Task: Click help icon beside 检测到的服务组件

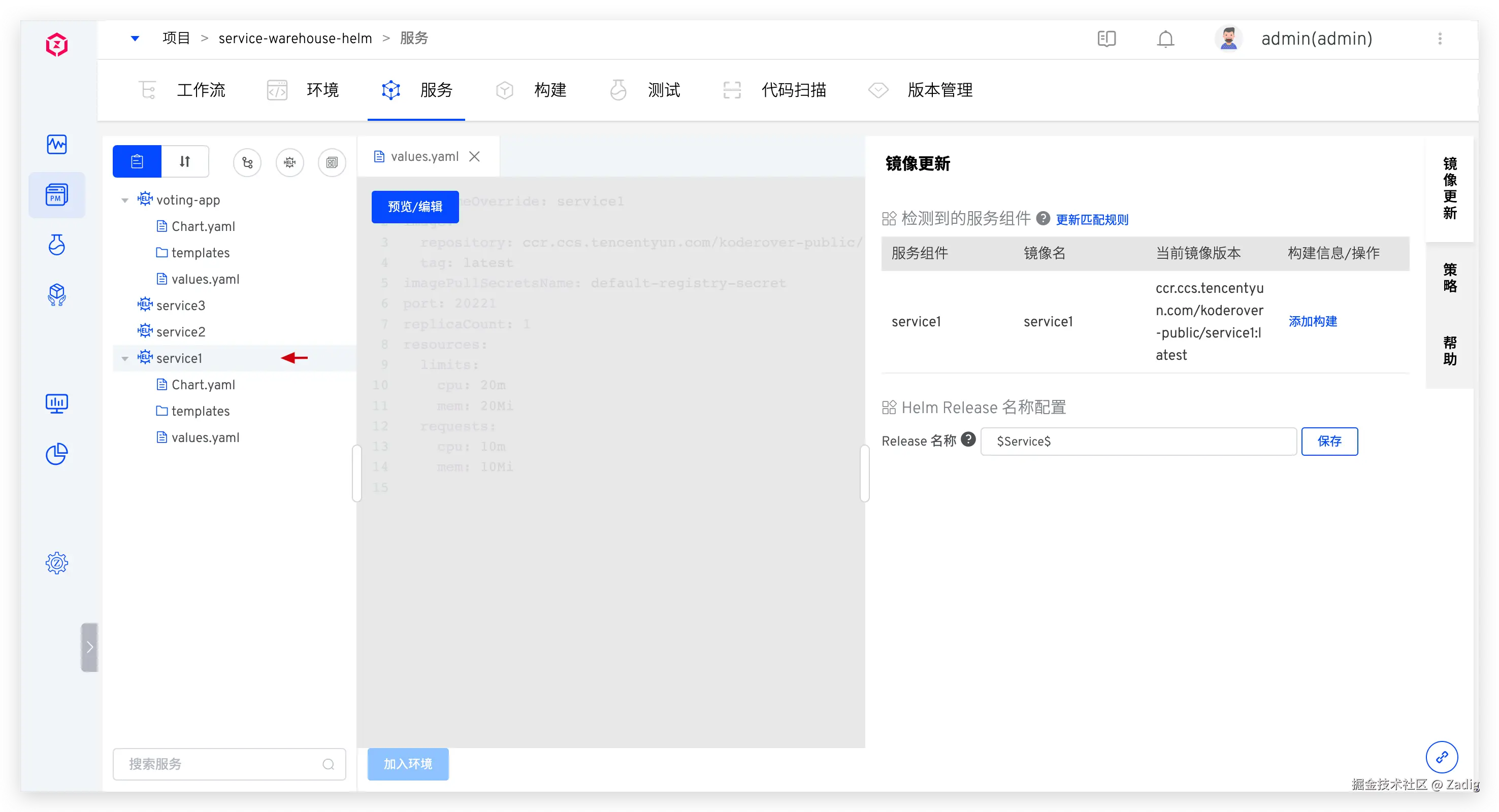Action: [x=1044, y=218]
